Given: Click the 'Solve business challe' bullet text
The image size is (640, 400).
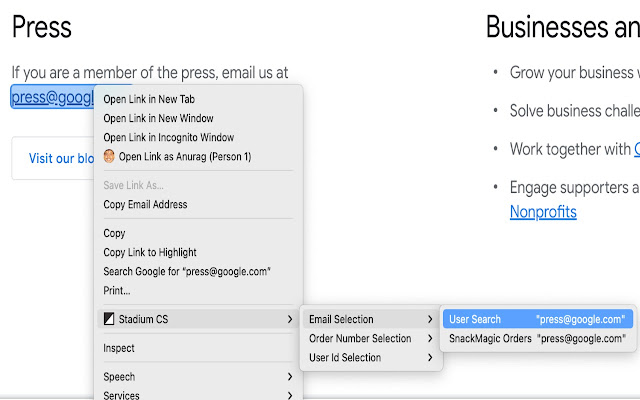Looking at the screenshot, I should click(575, 111).
